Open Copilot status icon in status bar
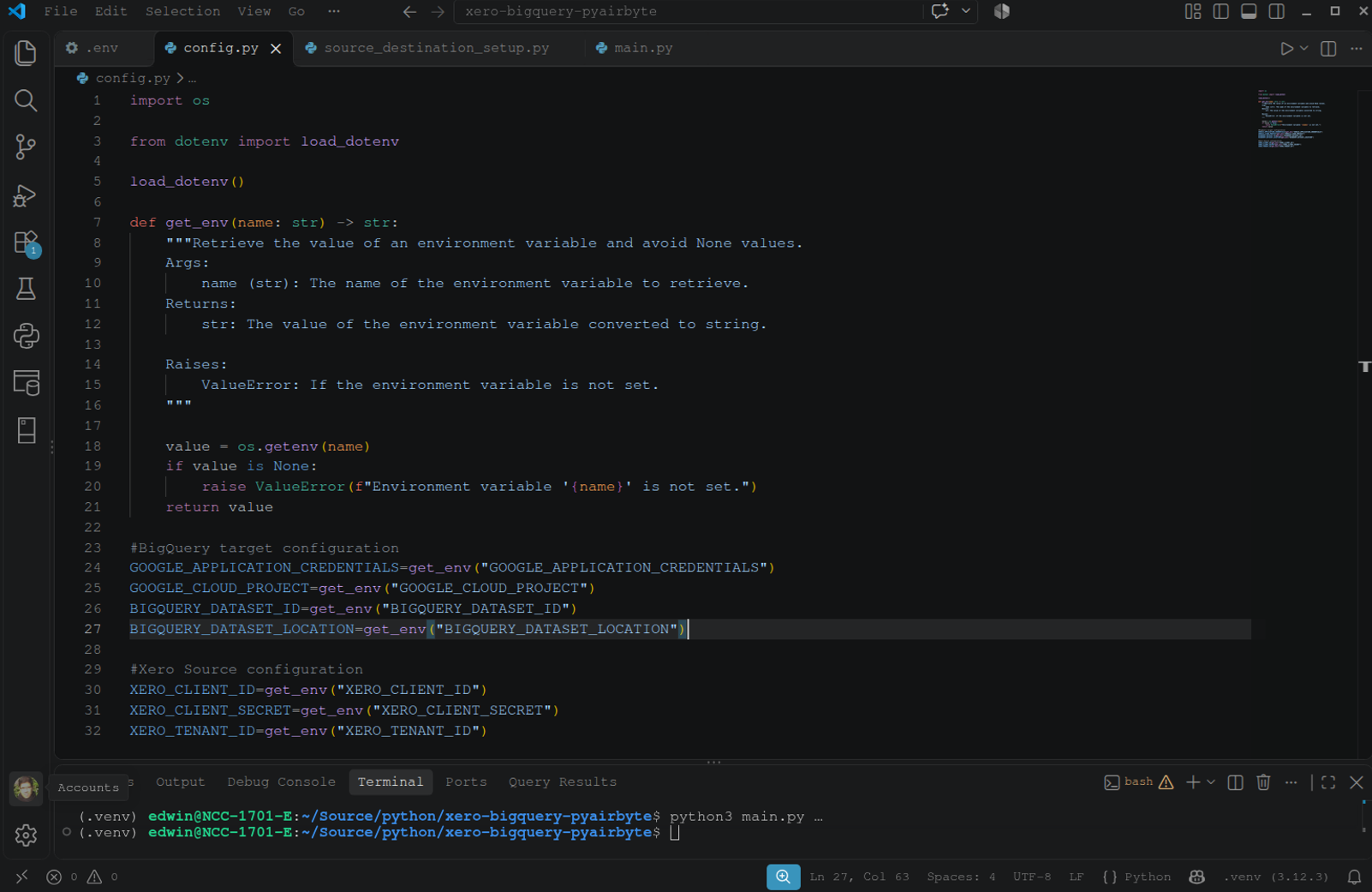Screen dimensions: 1372x892 tap(1196, 877)
